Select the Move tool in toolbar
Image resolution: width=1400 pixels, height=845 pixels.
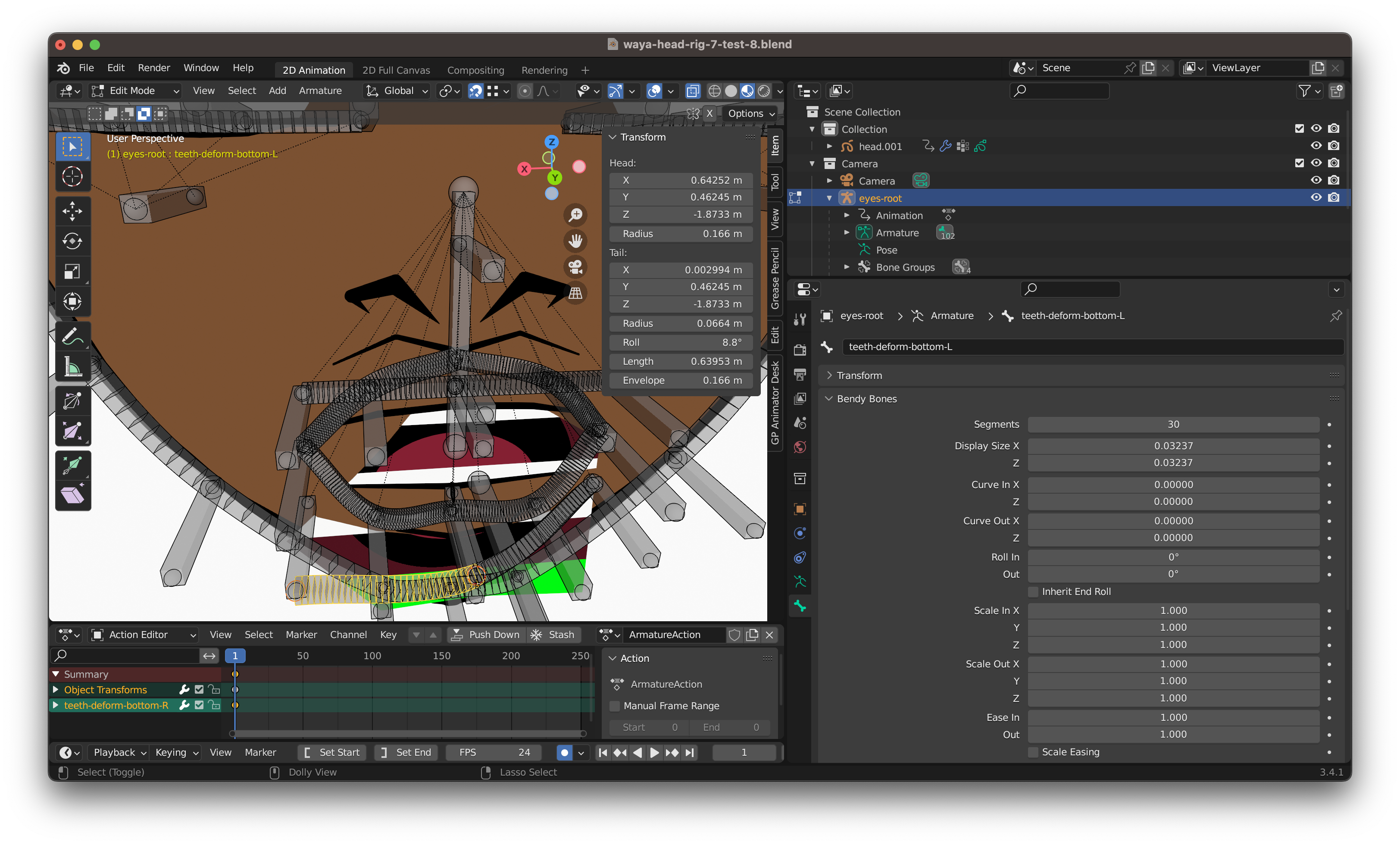pyautogui.click(x=72, y=211)
